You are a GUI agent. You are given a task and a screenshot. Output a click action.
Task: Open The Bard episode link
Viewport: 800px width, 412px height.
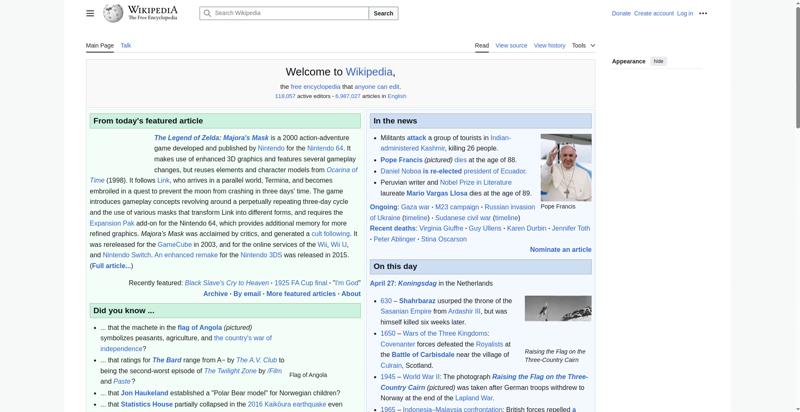166,360
